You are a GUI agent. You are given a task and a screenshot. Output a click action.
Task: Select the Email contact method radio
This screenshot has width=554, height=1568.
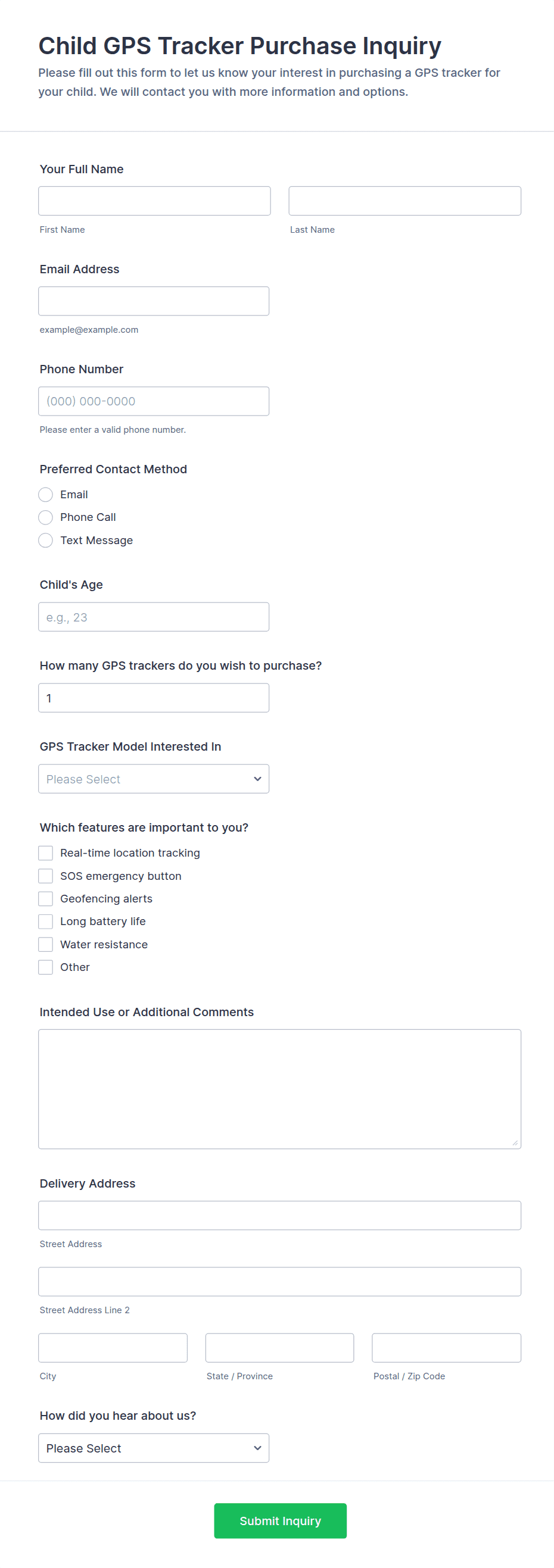[46, 494]
